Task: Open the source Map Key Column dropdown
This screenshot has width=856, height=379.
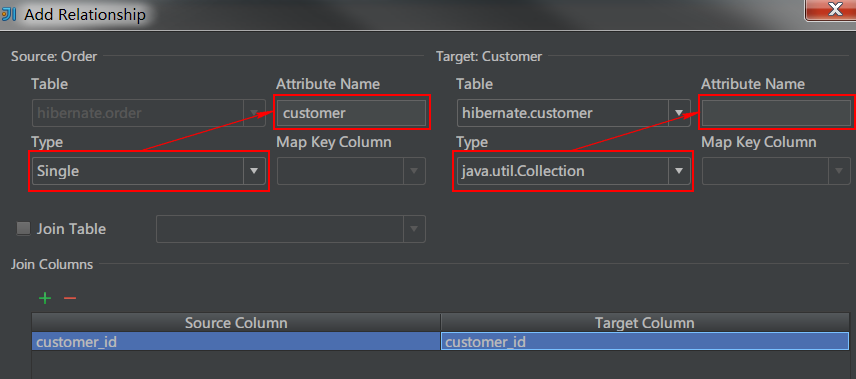Action: coord(351,171)
